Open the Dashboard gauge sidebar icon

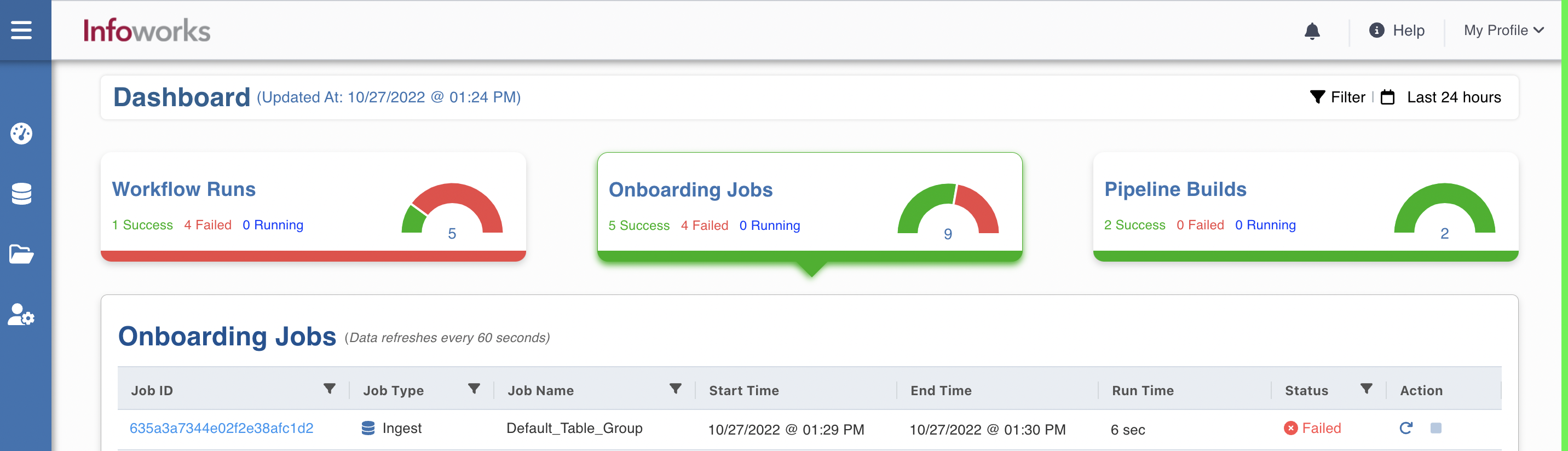coord(21,134)
